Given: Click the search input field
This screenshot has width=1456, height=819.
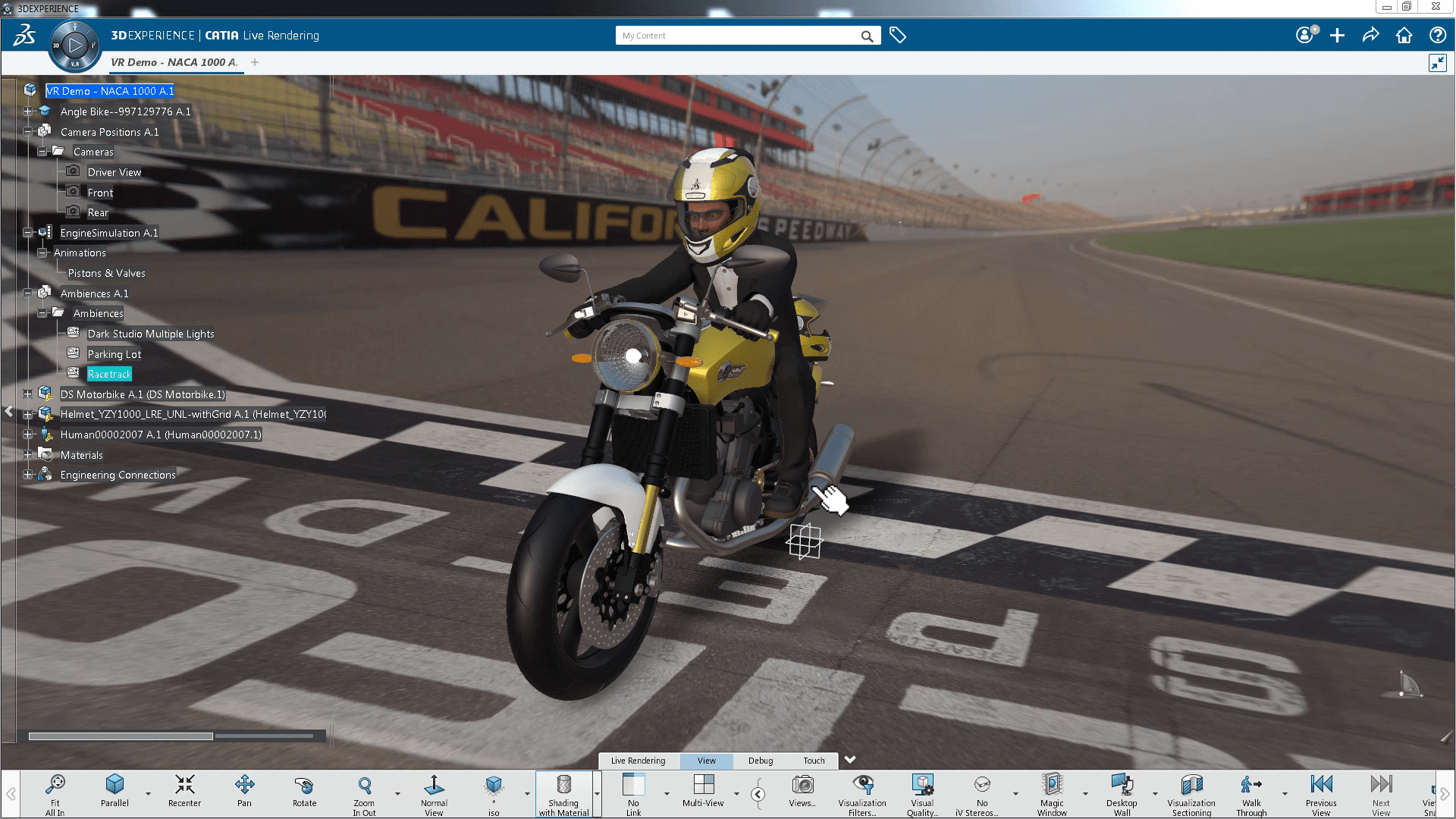Looking at the screenshot, I should (x=743, y=35).
